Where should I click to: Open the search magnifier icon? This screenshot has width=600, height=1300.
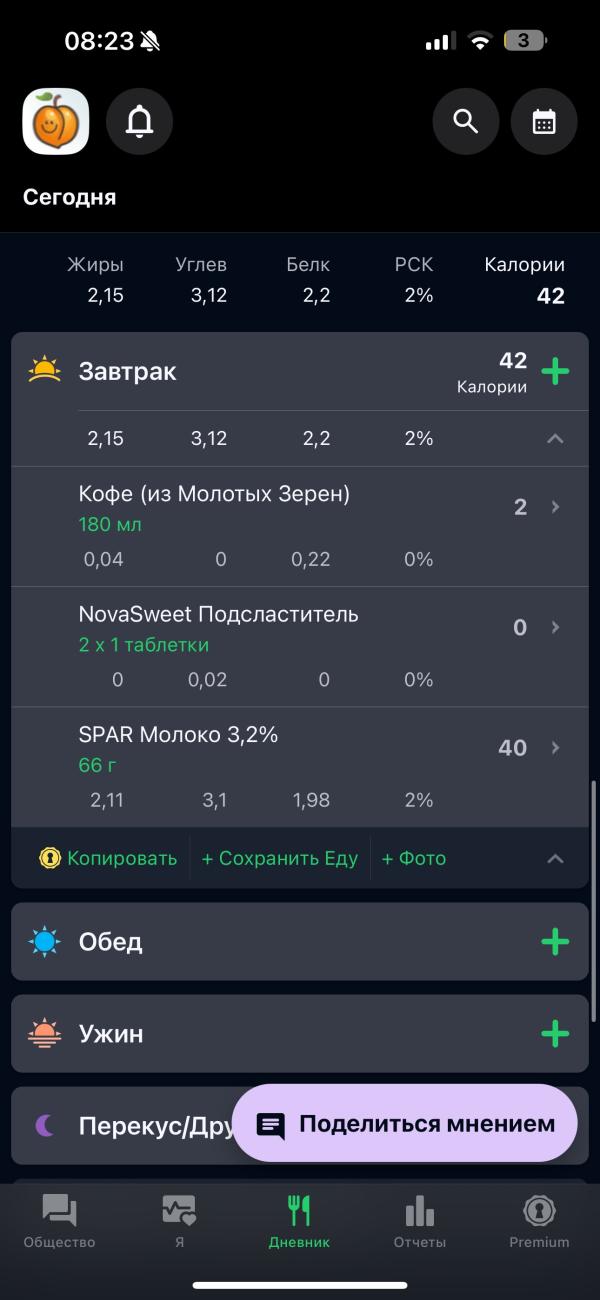465,121
